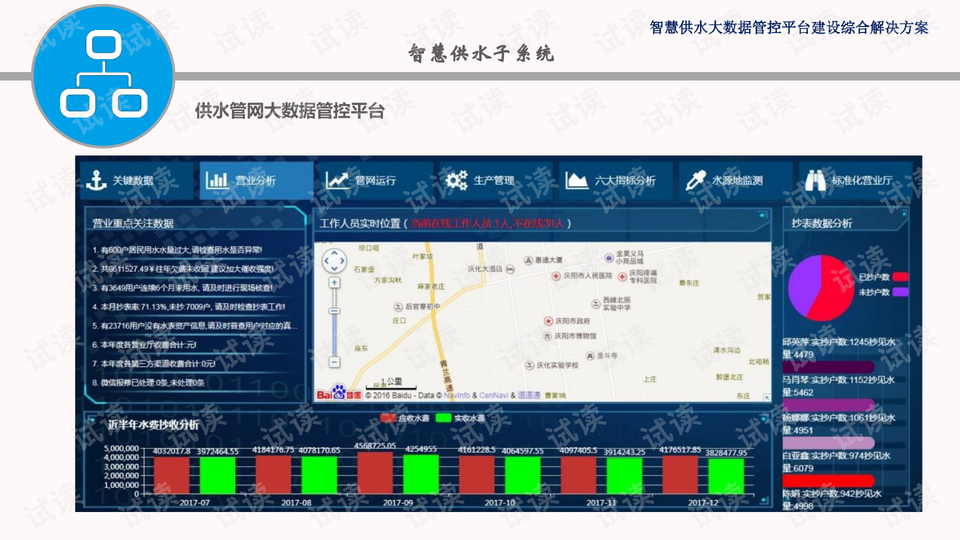960x540 pixels.
Task: Click alert 2 about 往年欠费未收回
Action: coord(182,269)
